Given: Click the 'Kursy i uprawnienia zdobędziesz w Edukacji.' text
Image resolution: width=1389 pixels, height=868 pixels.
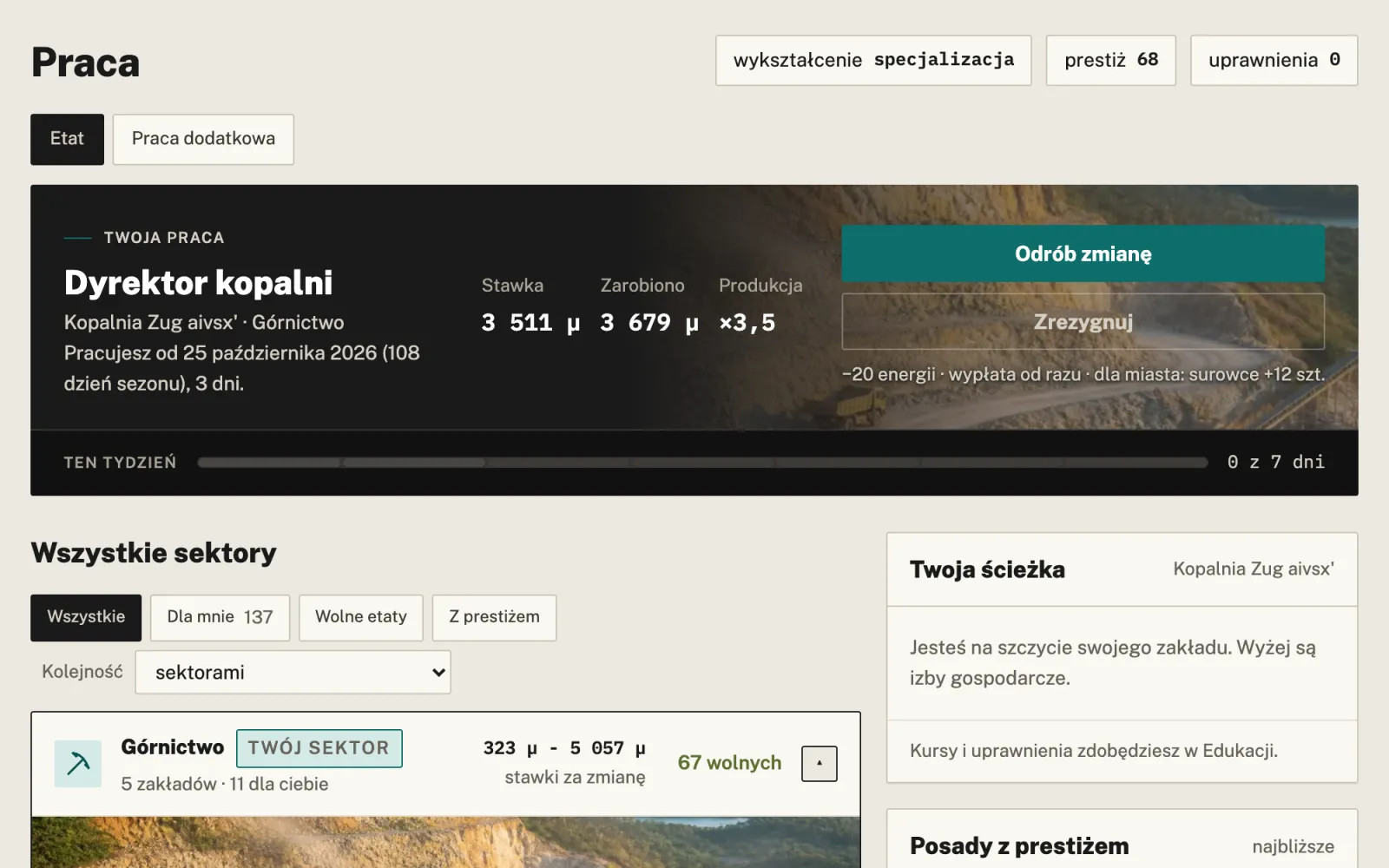Looking at the screenshot, I should click(x=1094, y=751).
